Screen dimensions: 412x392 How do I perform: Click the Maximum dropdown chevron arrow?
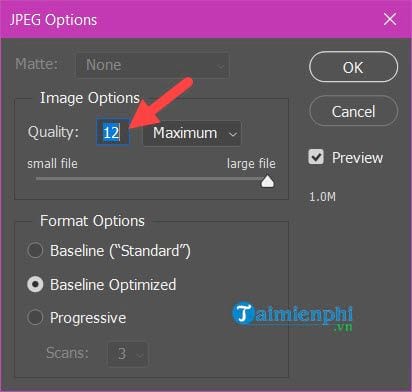pos(233,134)
